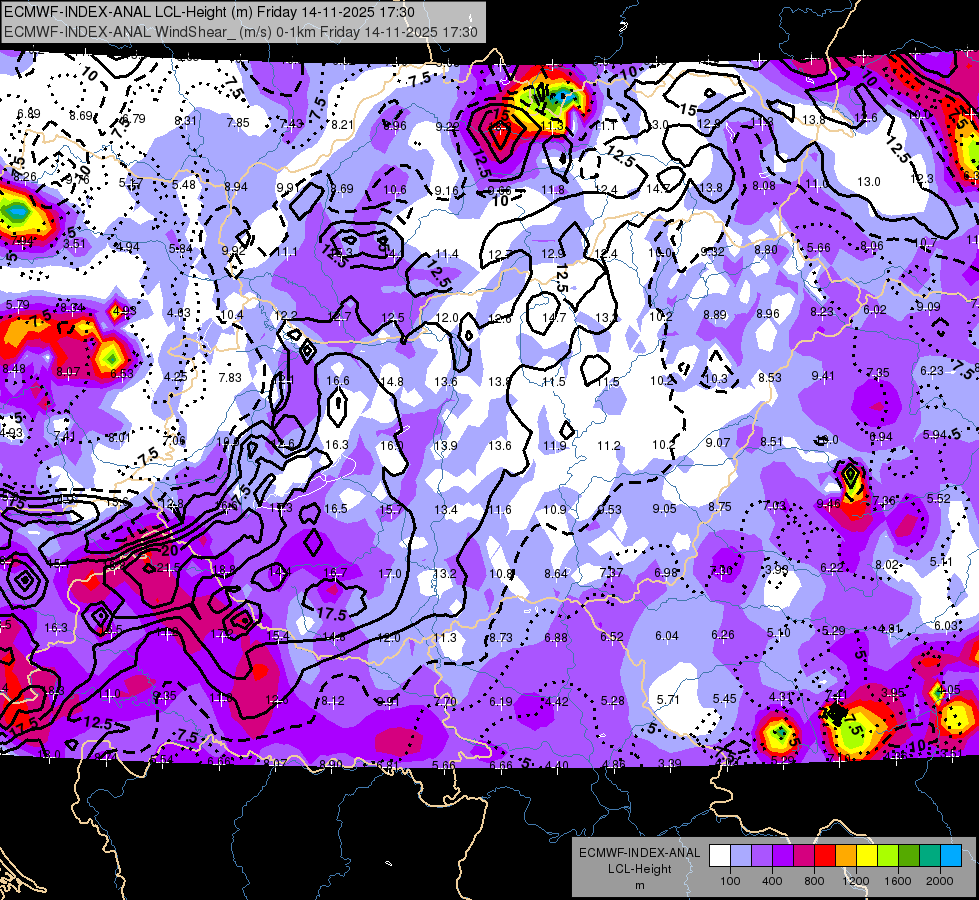Click the magenta legend swatch

[804, 856]
